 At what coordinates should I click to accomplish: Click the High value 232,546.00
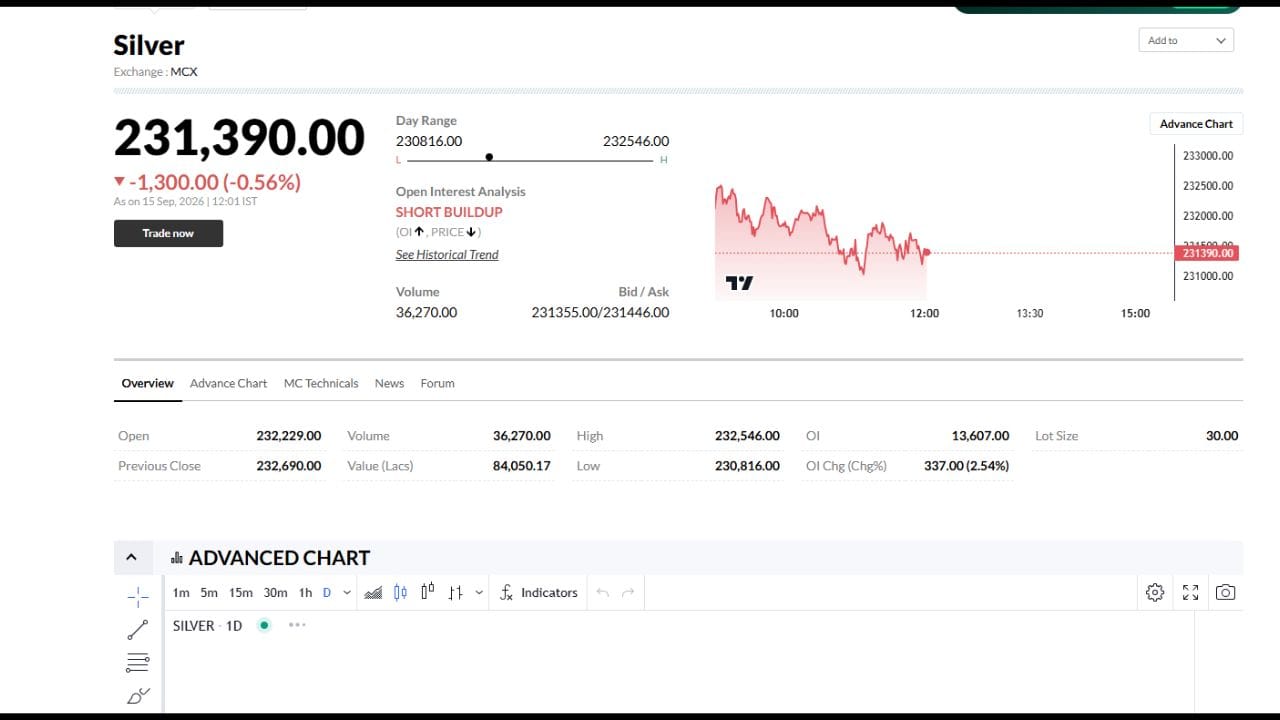(x=747, y=436)
